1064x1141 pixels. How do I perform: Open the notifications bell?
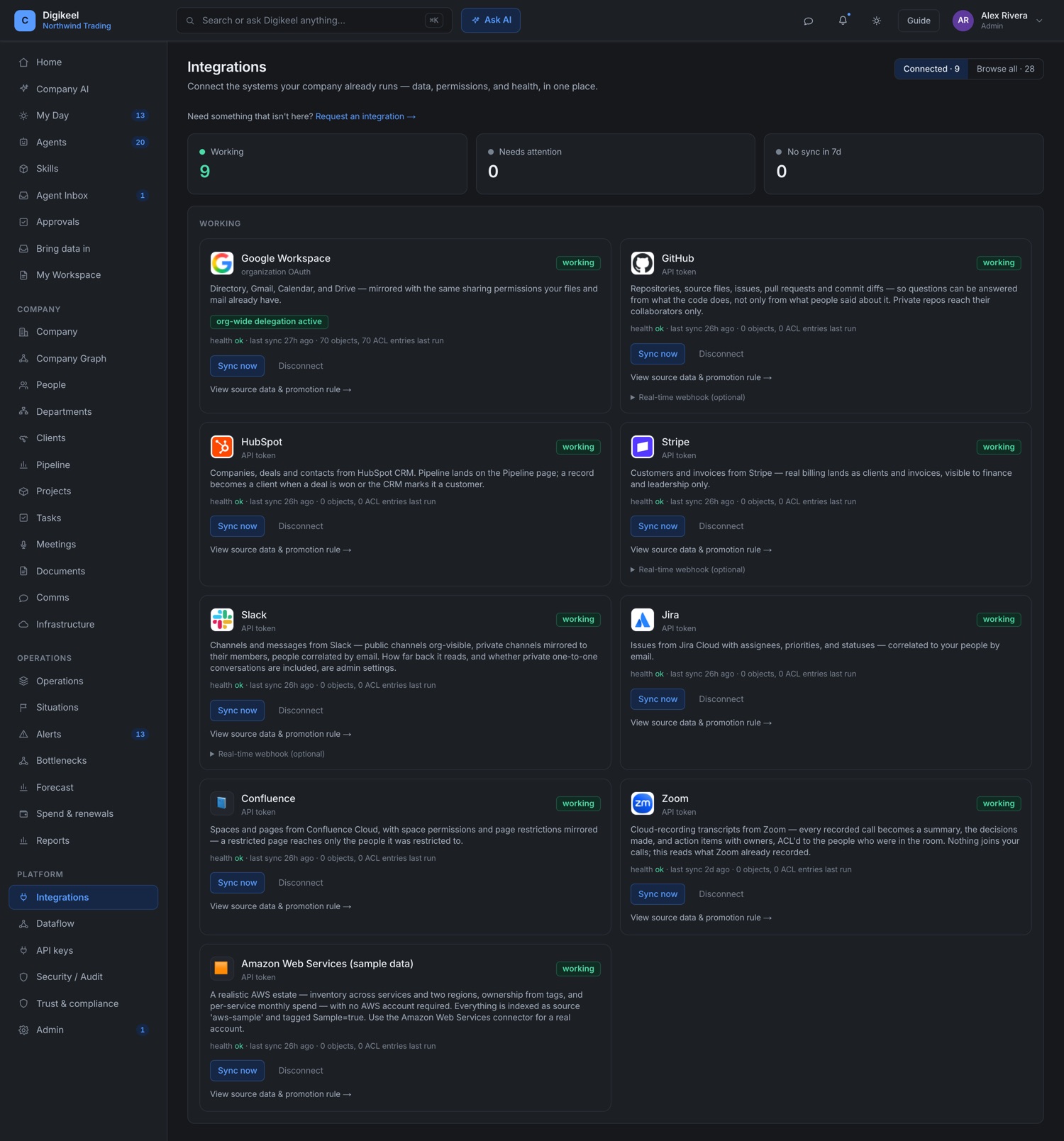click(843, 21)
